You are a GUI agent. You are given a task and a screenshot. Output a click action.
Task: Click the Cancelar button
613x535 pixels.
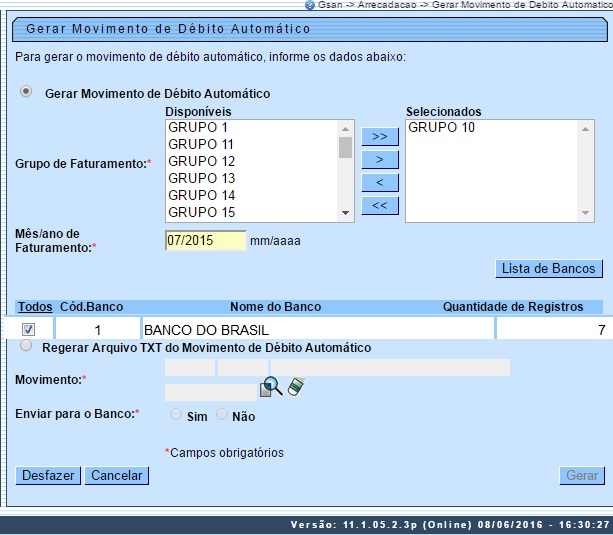(117, 476)
